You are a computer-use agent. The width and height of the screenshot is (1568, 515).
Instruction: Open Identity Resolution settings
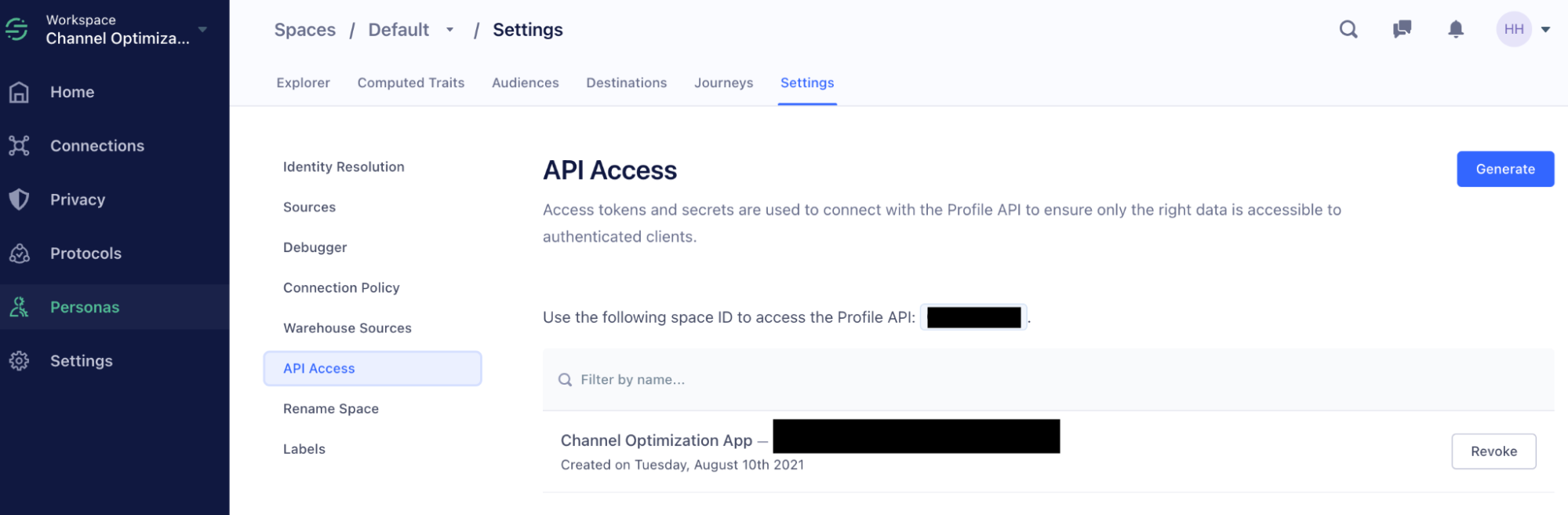pyautogui.click(x=344, y=167)
